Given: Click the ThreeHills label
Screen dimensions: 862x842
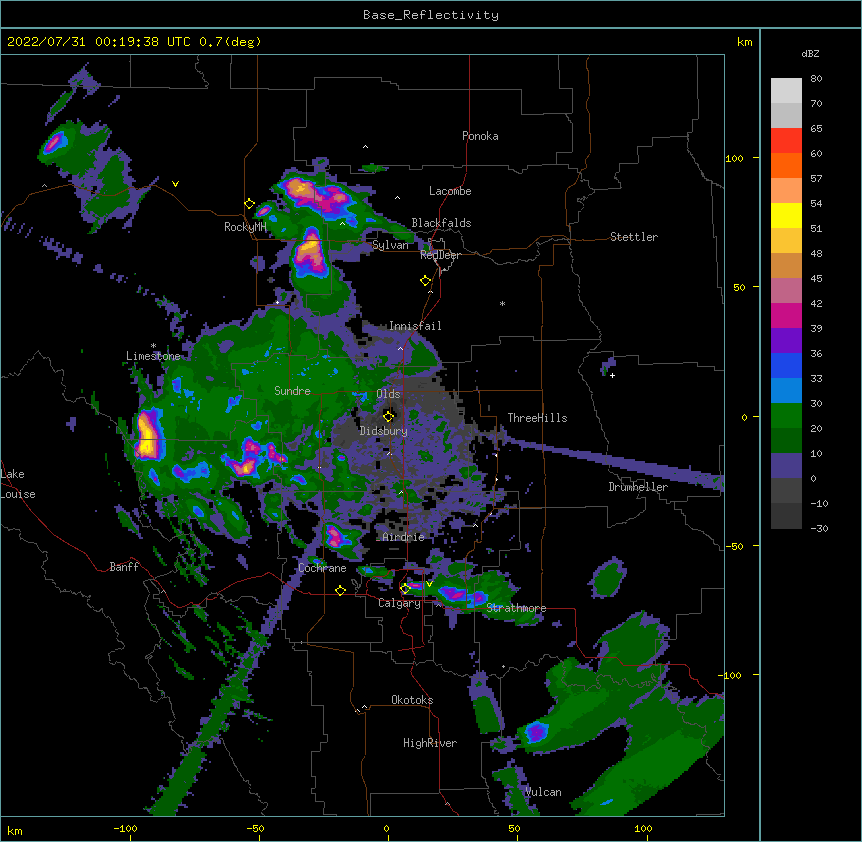Looking at the screenshot, I should coord(537,418).
